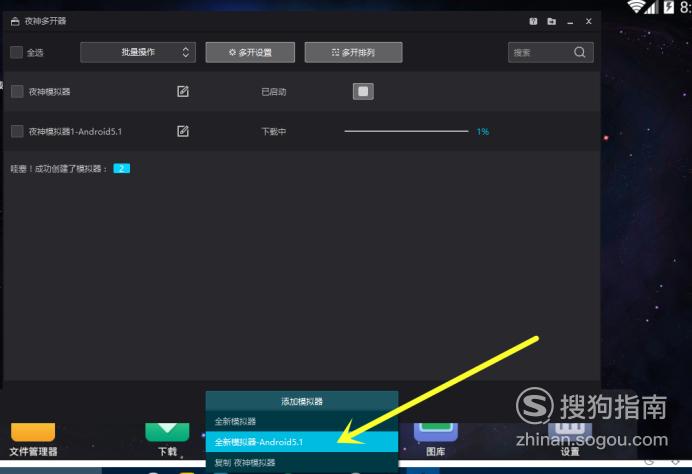Viewport: 692px width, 474px height.
Task: Check the 夜神模拟器1-Android5.1 row checkbox
Action: pos(17,131)
